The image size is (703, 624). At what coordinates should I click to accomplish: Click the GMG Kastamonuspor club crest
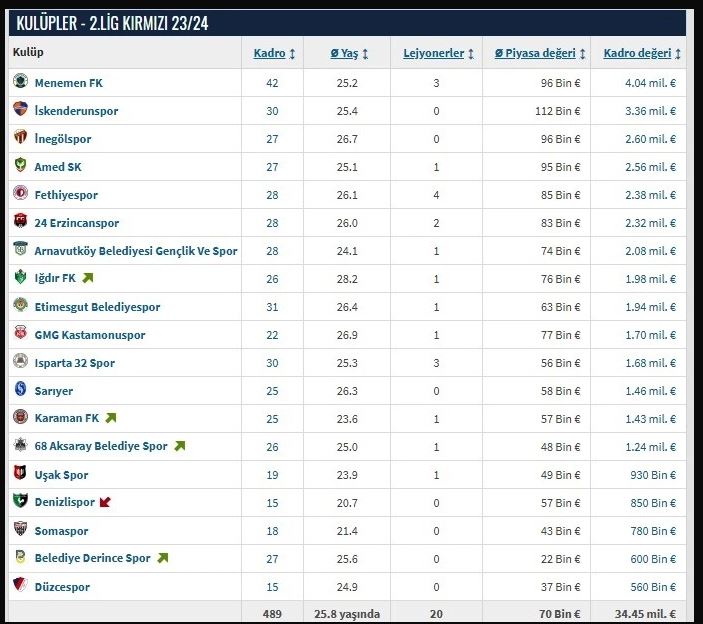pyautogui.click(x=20, y=333)
